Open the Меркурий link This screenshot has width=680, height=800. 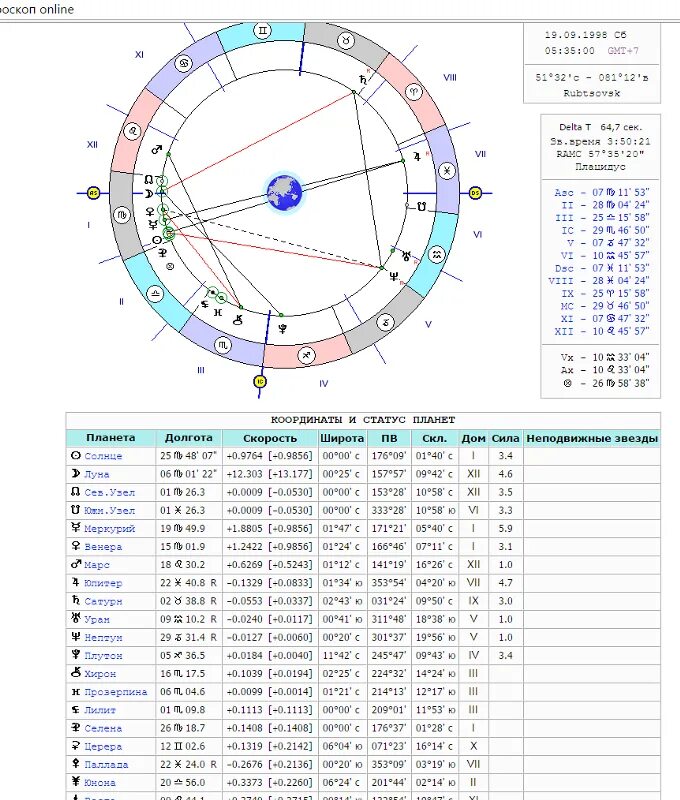110,529
